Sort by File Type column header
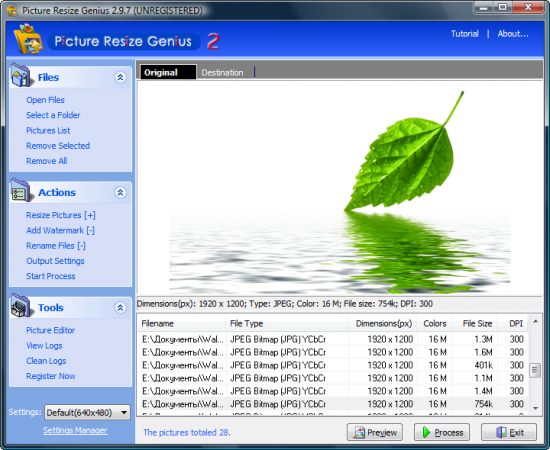This screenshot has height=450, width=550. (x=287, y=323)
